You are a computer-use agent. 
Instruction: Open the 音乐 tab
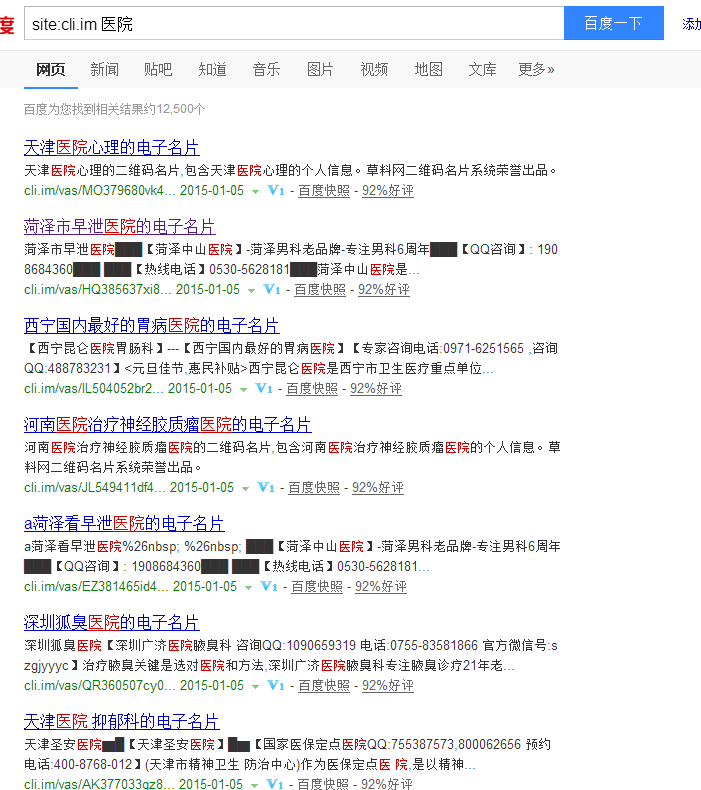267,69
